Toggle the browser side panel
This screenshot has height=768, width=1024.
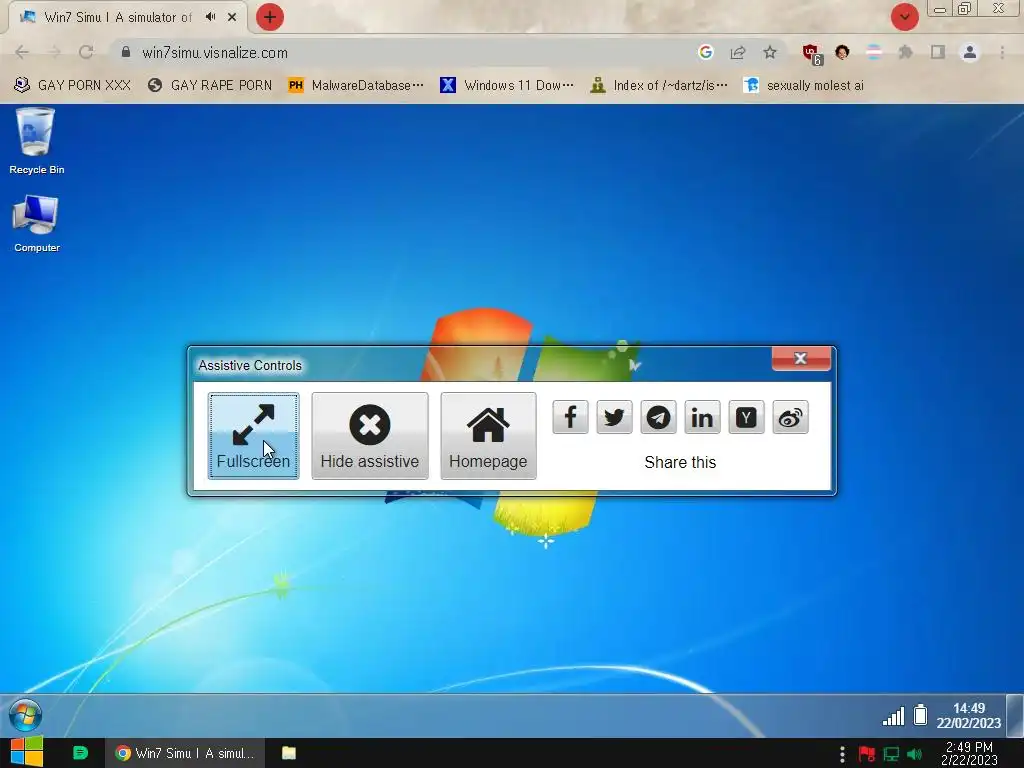(x=938, y=52)
